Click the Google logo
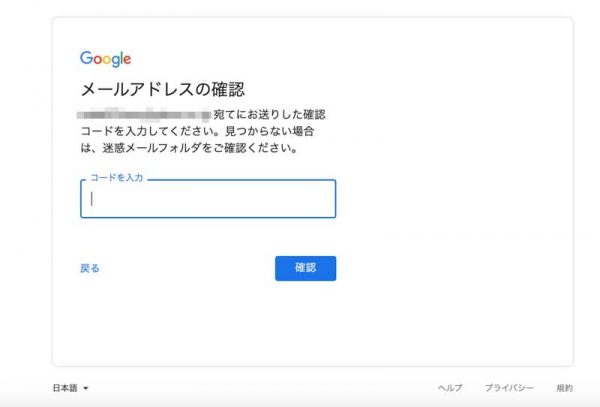 pyautogui.click(x=106, y=59)
